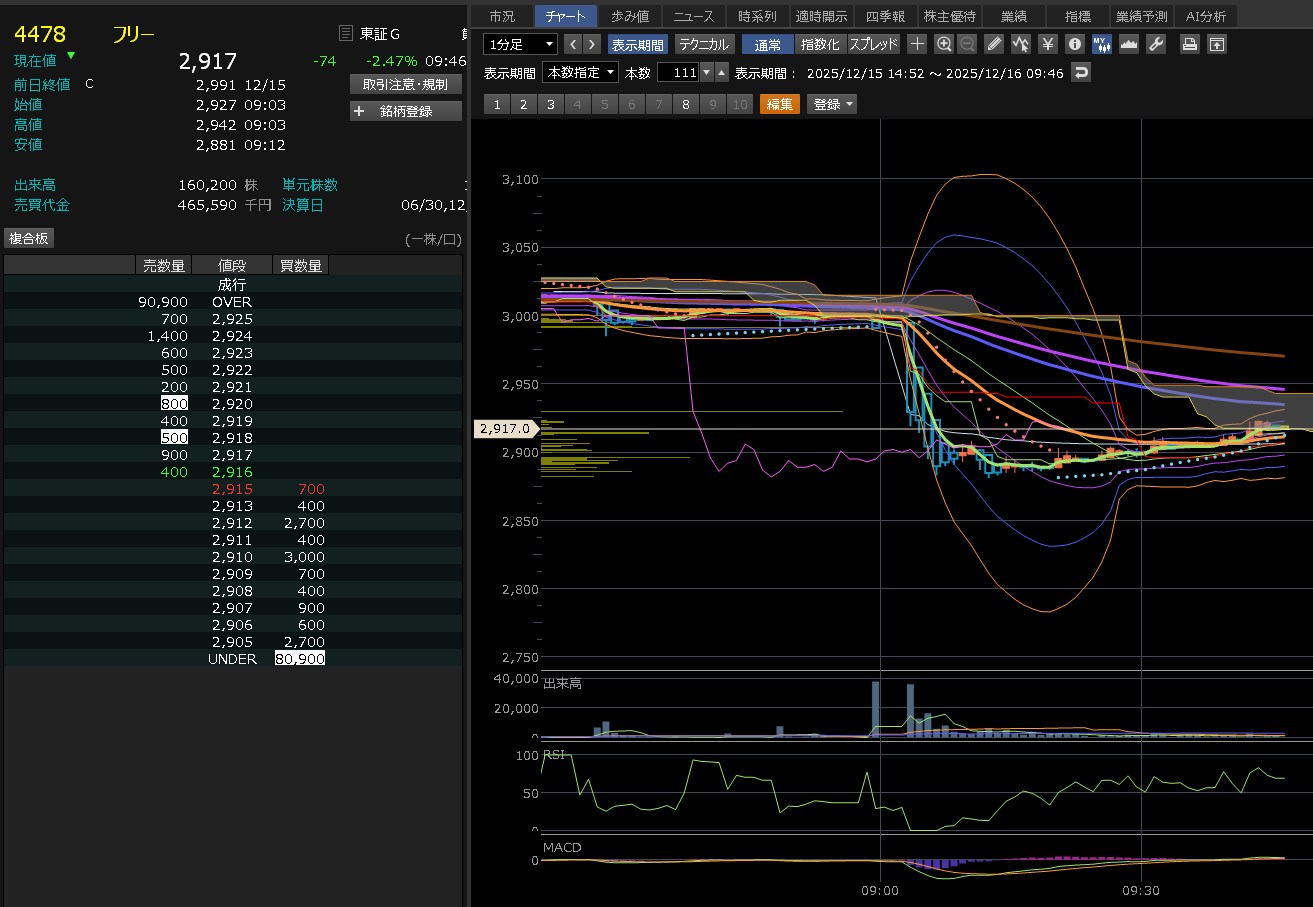The height and width of the screenshot is (907, 1313).
Task: Open the wrench chart settings icon
Action: click(1155, 44)
